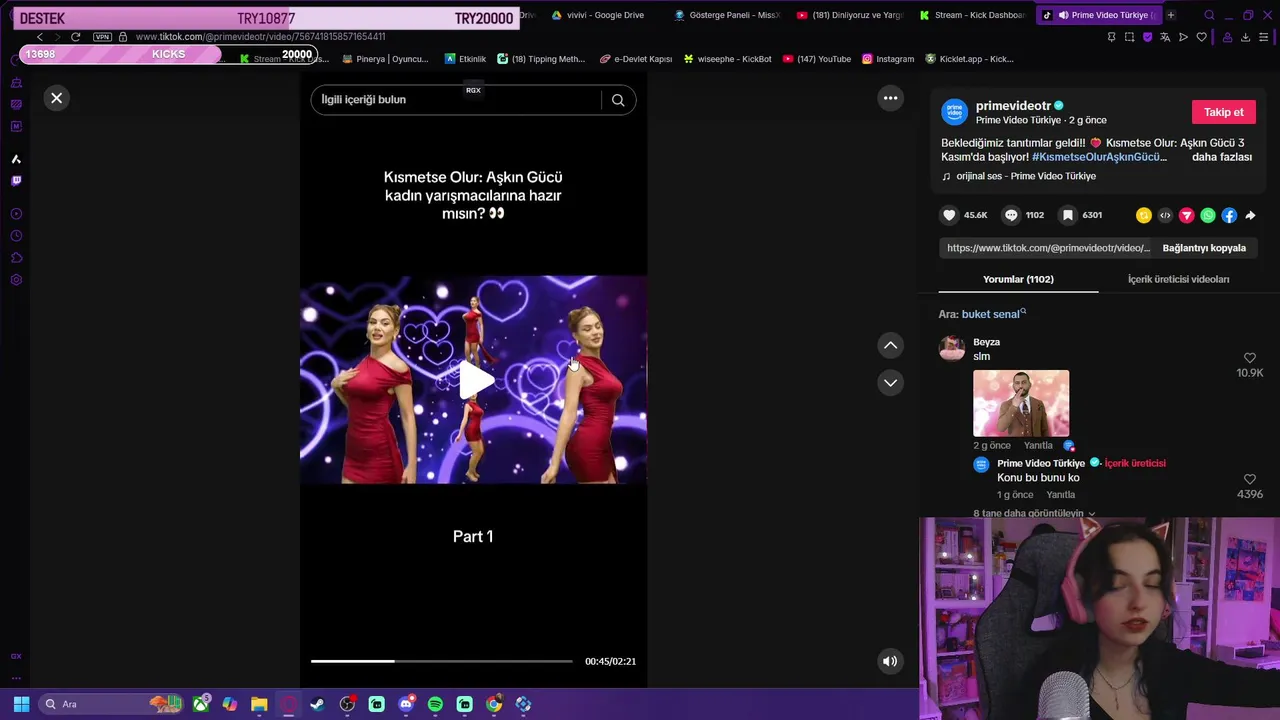The height and width of the screenshot is (720, 1280).
Task: Share video to Facebook
Action: (1229, 215)
